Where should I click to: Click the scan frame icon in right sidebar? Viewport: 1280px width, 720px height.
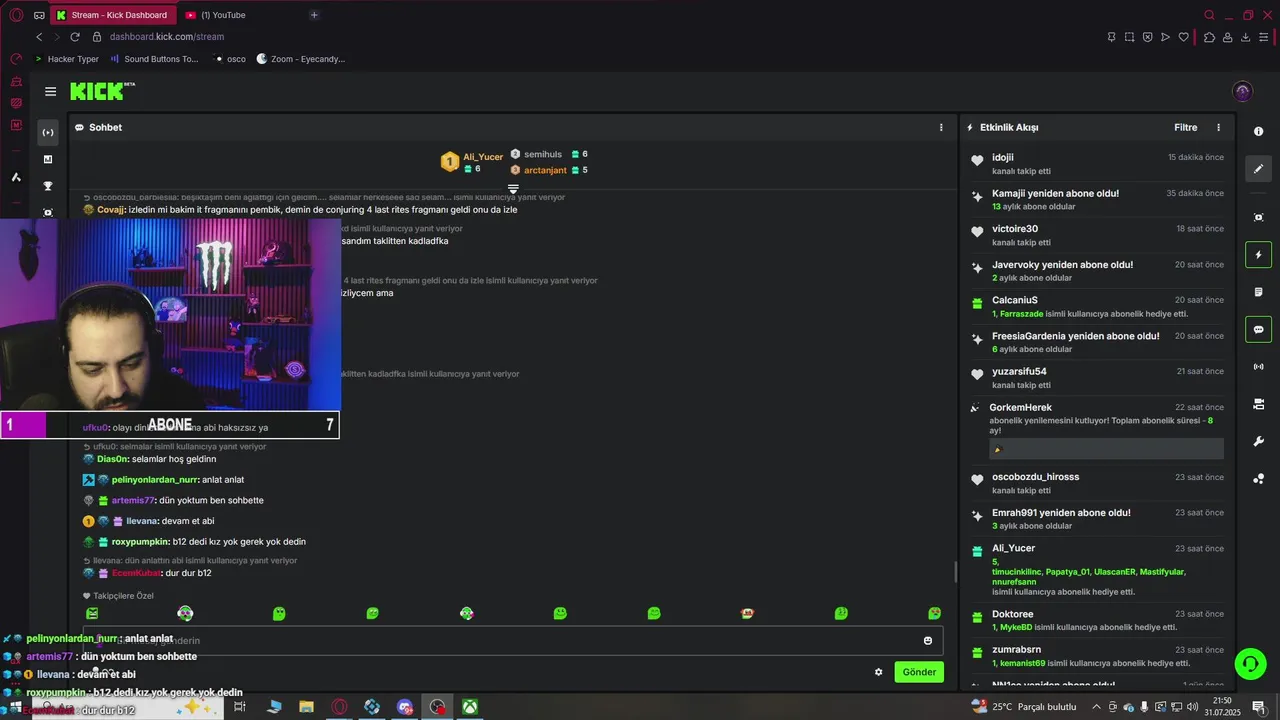click(1258, 217)
